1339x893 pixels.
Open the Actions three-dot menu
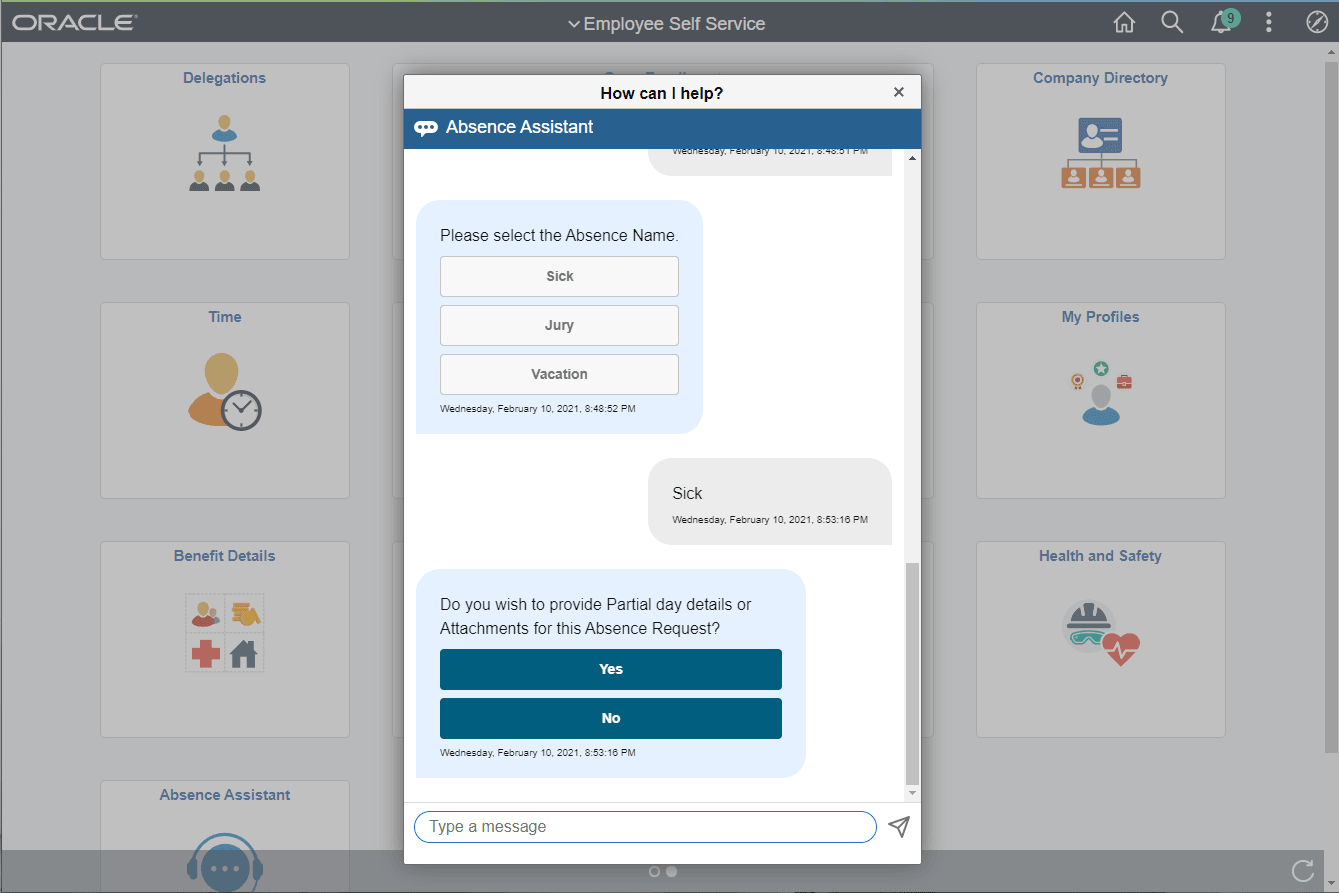(1269, 21)
